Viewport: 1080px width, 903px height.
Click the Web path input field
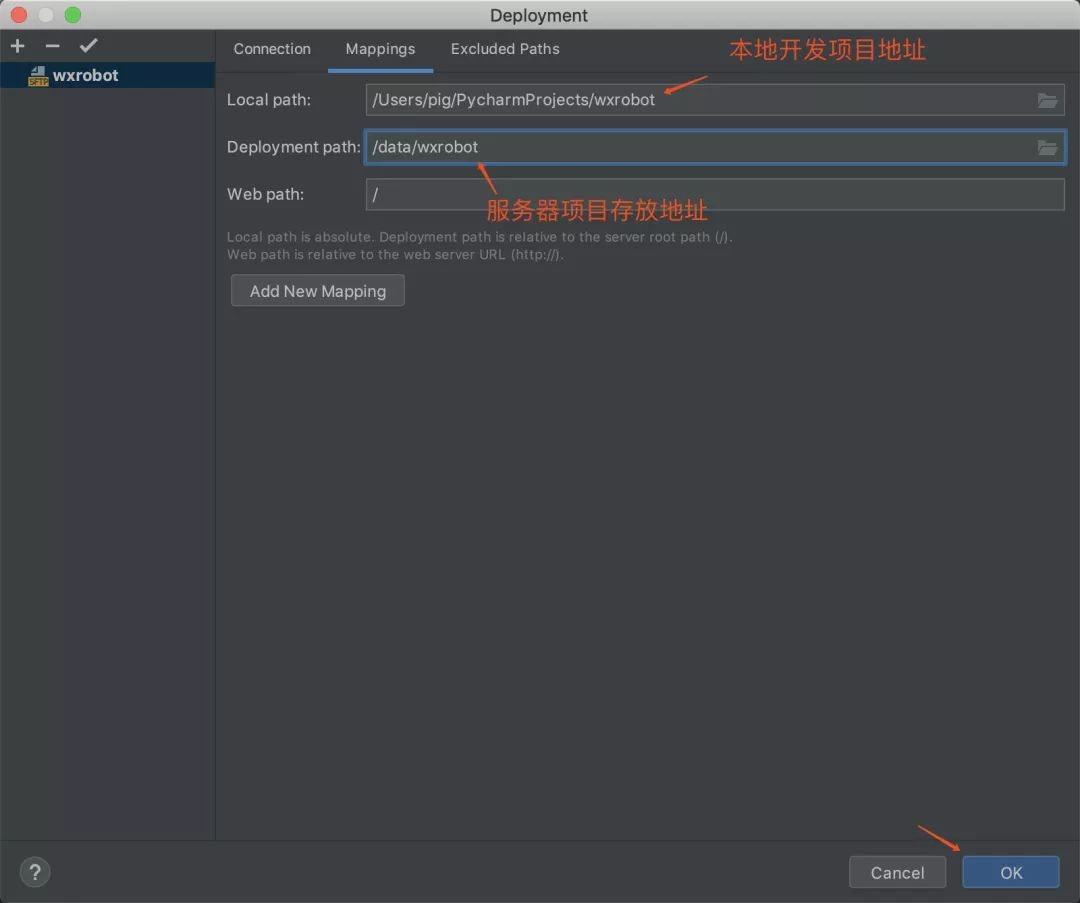715,194
